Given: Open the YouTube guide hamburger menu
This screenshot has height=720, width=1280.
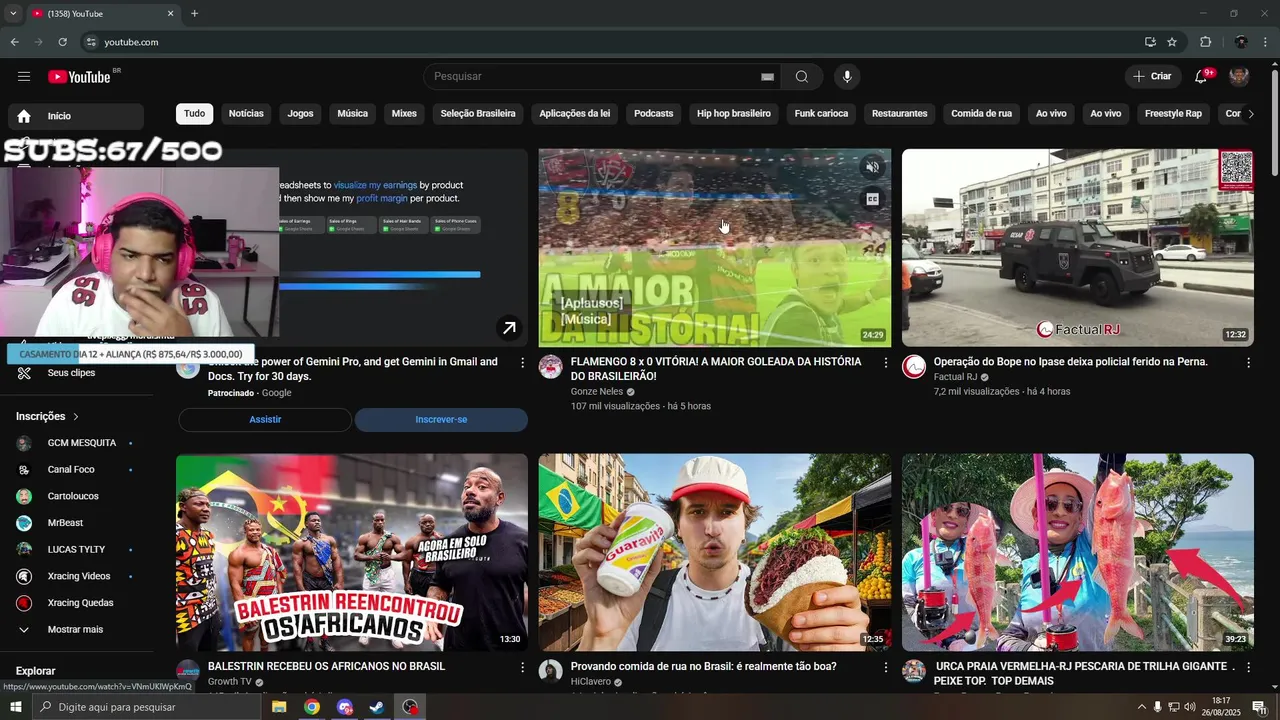Looking at the screenshot, I should click(24, 77).
